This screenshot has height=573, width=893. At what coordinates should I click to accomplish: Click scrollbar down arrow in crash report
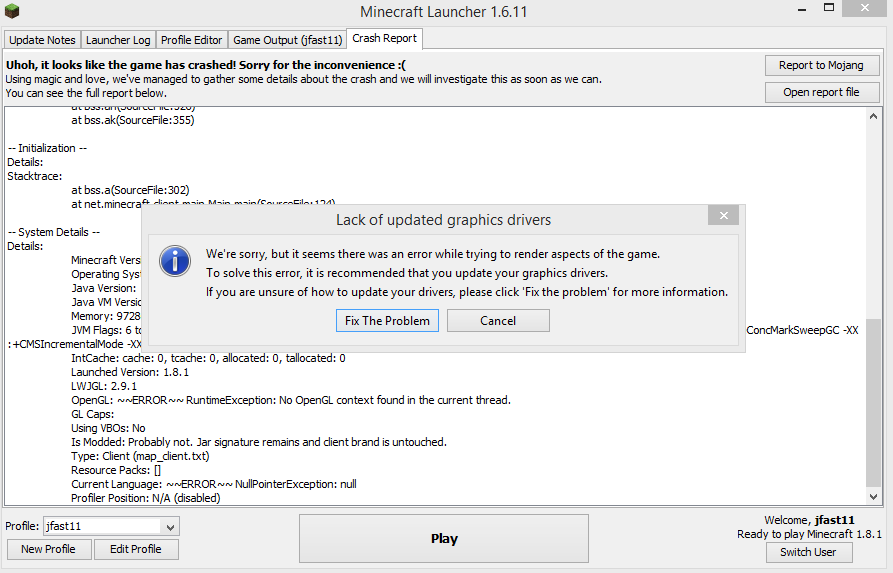click(873, 497)
